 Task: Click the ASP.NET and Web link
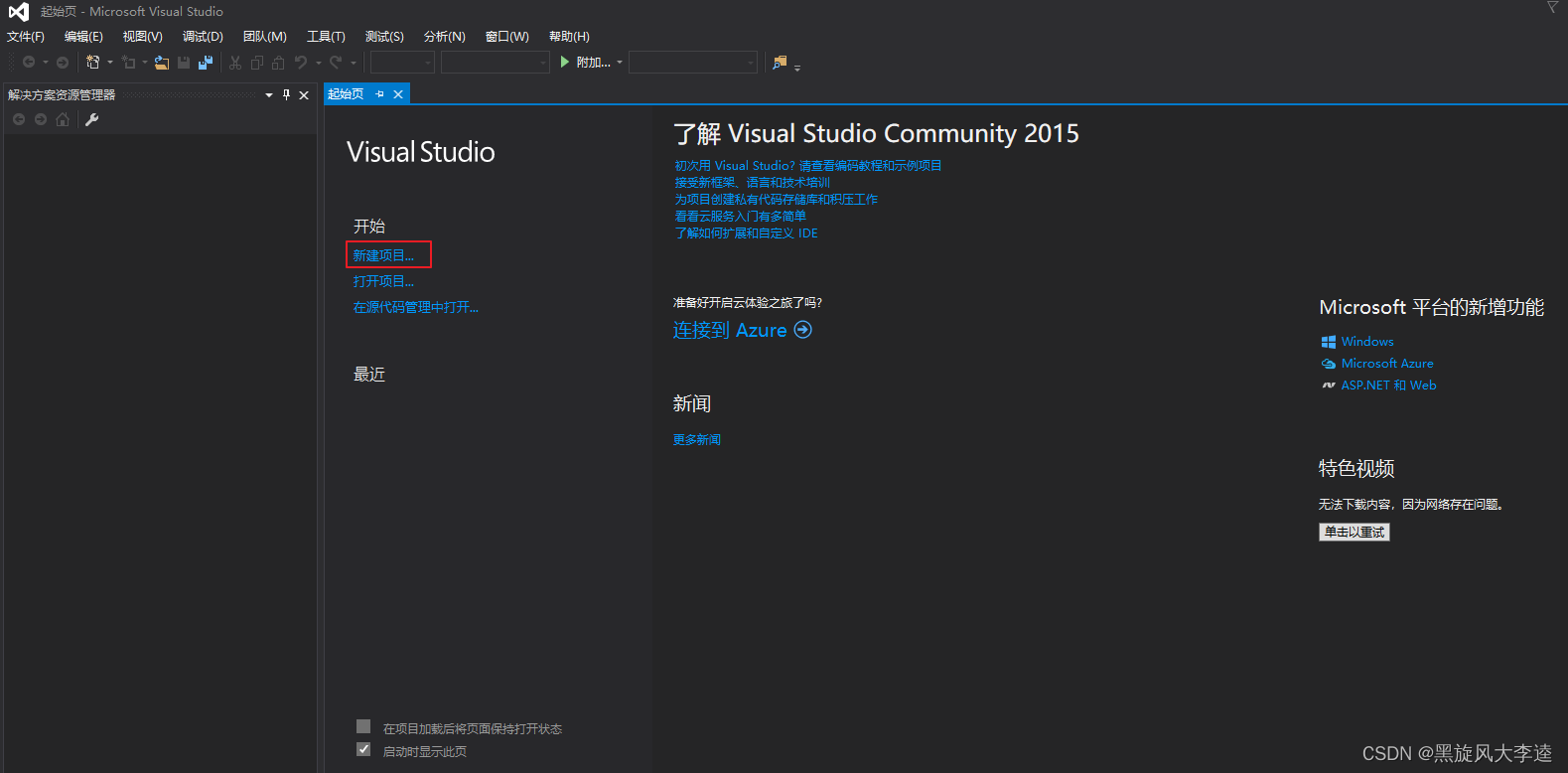tap(1388, 385)
